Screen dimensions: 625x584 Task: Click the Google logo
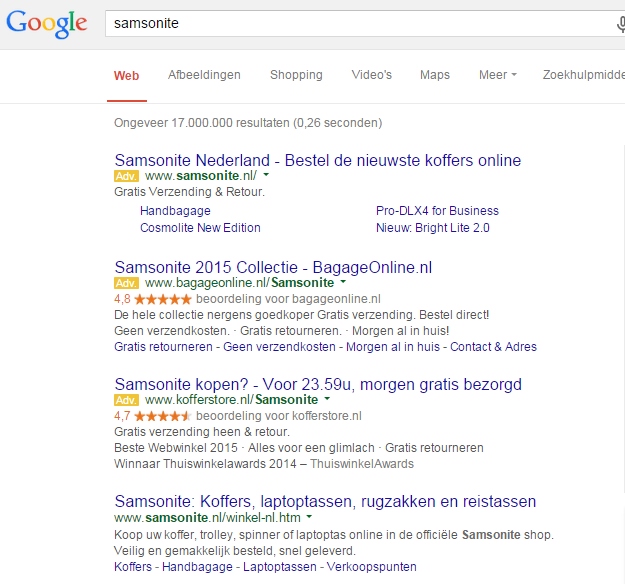[x=47, y=23]
